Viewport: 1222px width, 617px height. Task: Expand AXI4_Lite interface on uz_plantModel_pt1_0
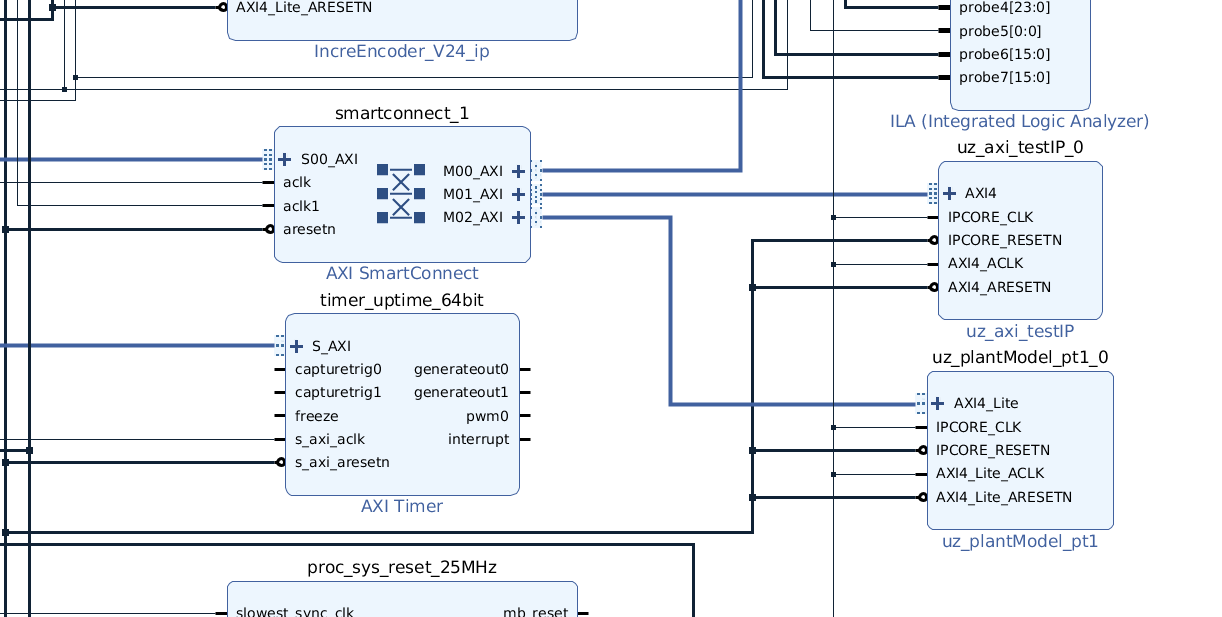pyautogui.click(x=938, y=403)
